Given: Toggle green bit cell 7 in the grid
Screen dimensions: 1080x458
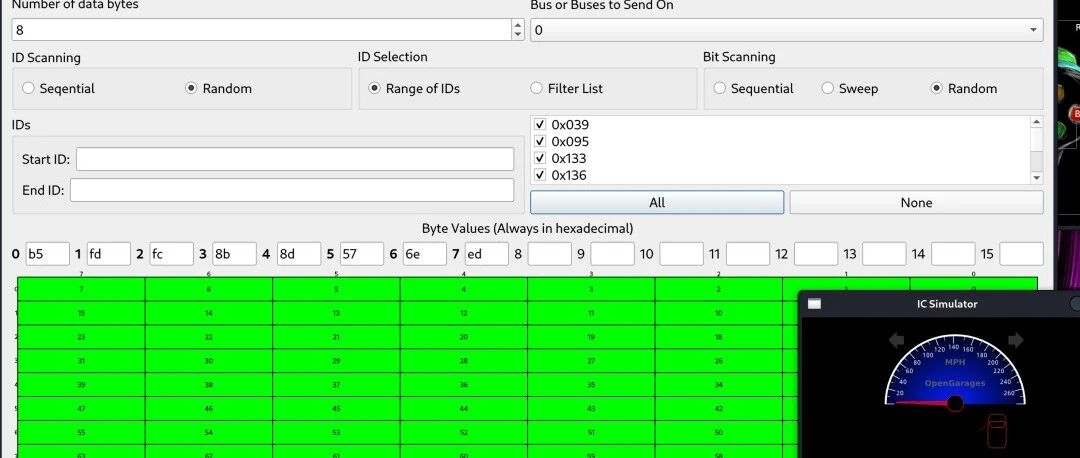Looking at the screenshot, I should [x=81, y=289].
